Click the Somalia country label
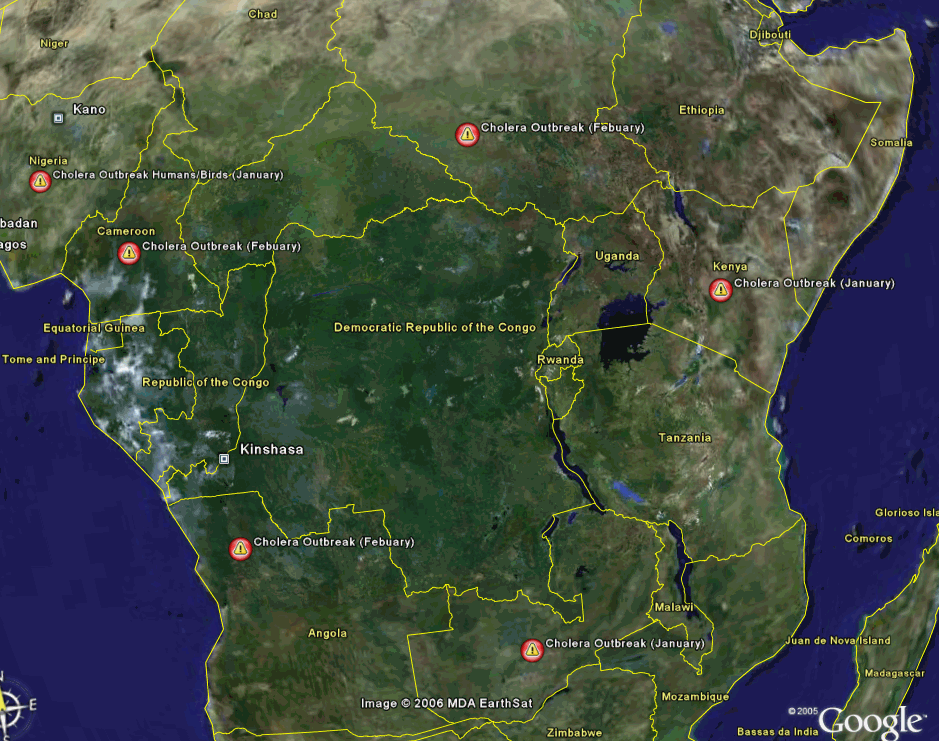The height and width of the screenshot is (741, 939). click(890, 143)
